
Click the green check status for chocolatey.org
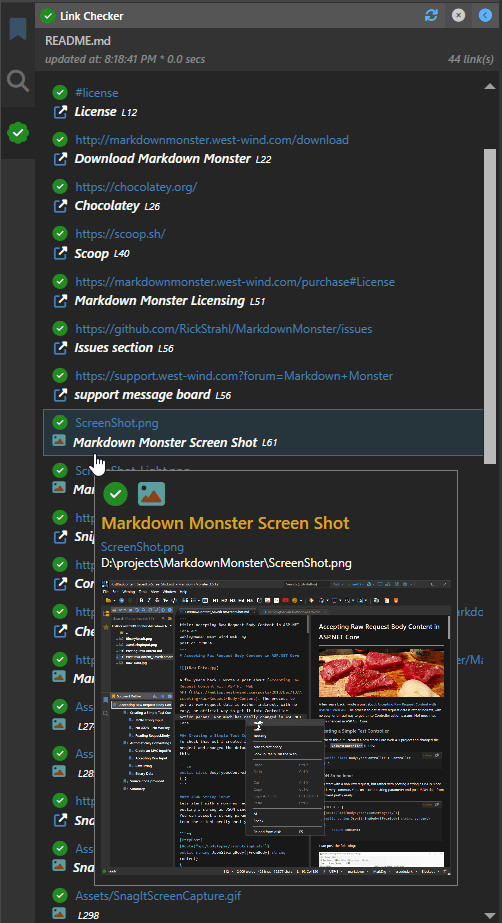coord(59,187)
